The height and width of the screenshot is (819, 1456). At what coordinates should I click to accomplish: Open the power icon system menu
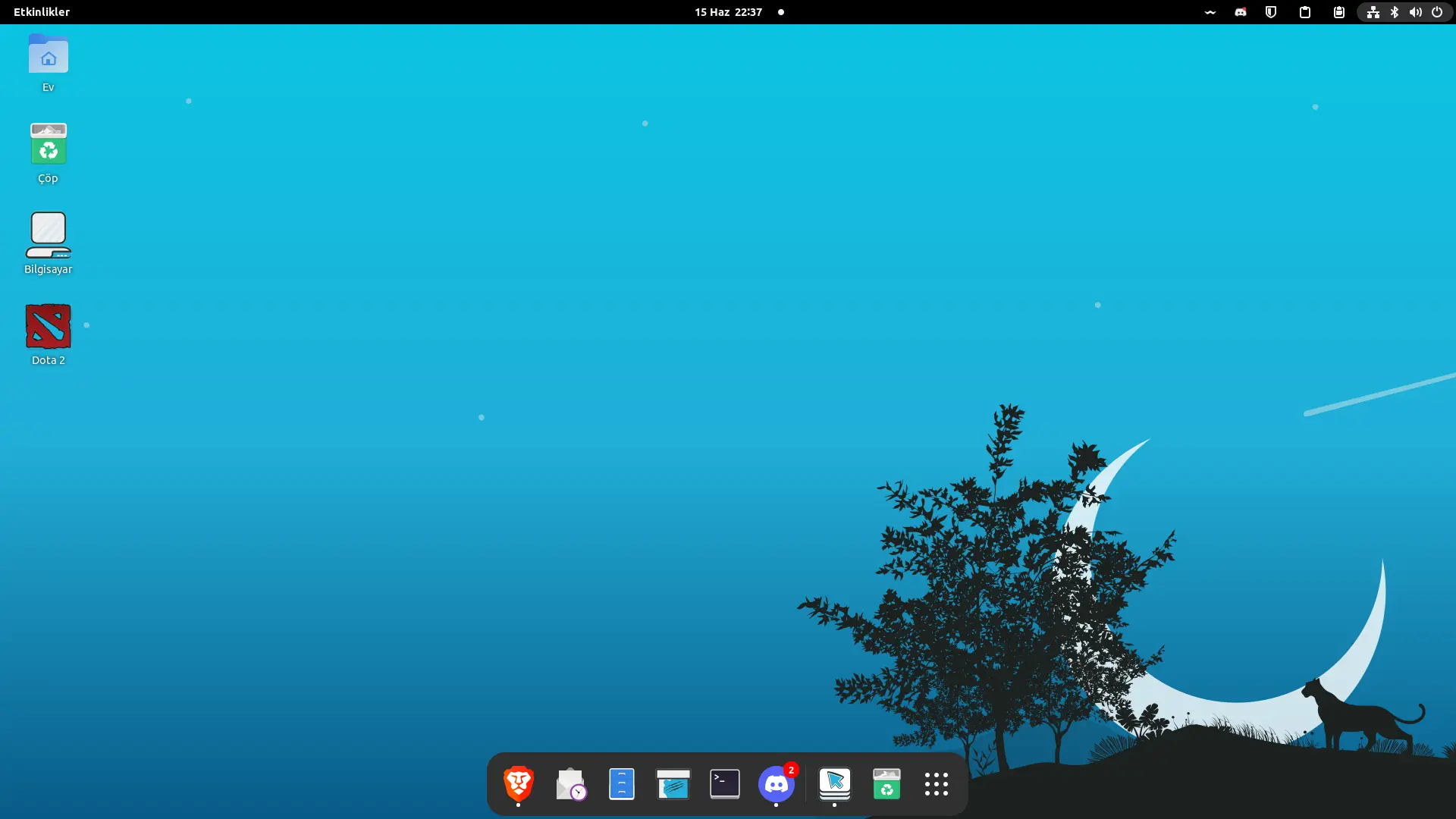(1436, 12)
